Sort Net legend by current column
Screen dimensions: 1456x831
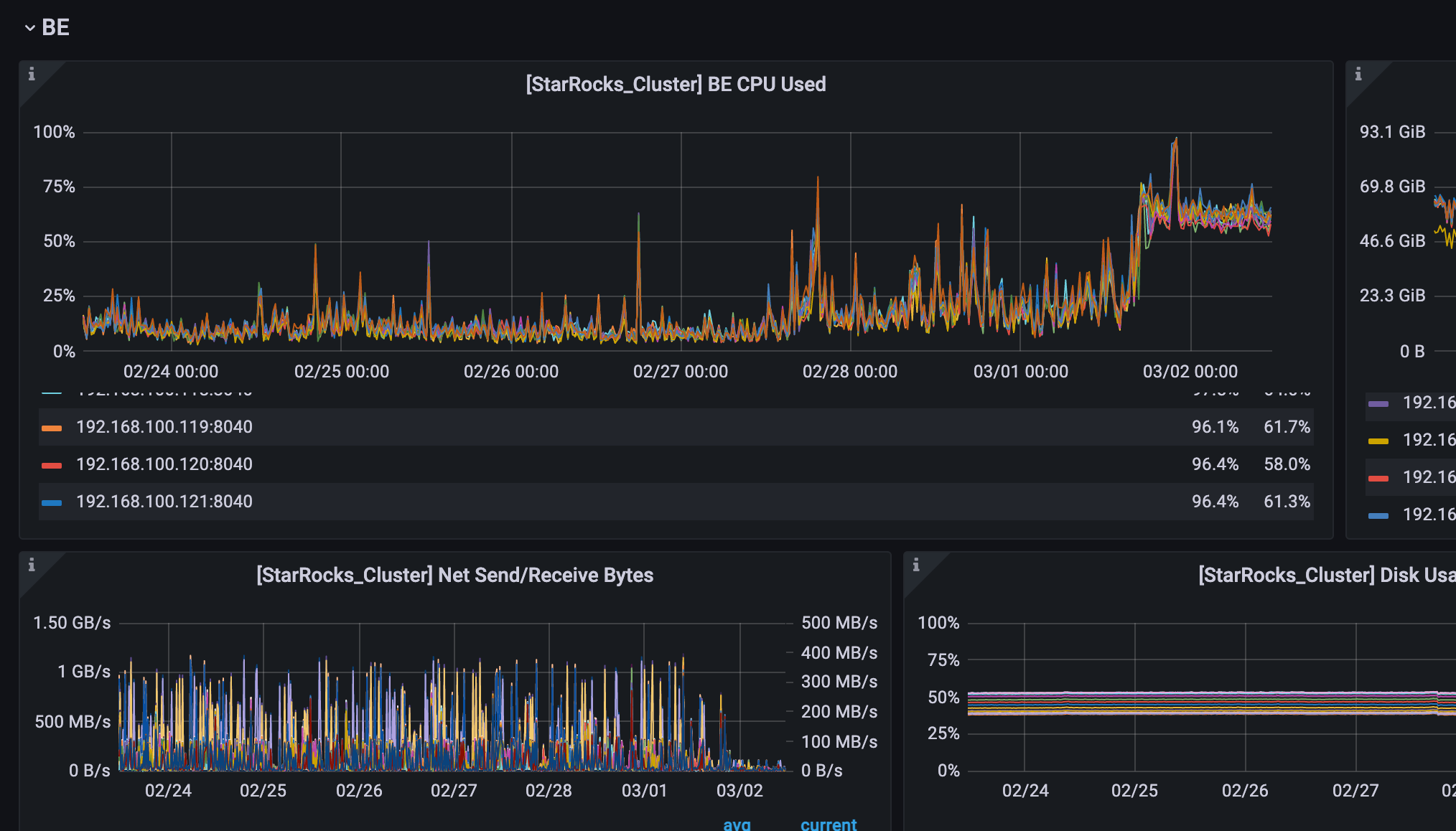coord(829,824)
